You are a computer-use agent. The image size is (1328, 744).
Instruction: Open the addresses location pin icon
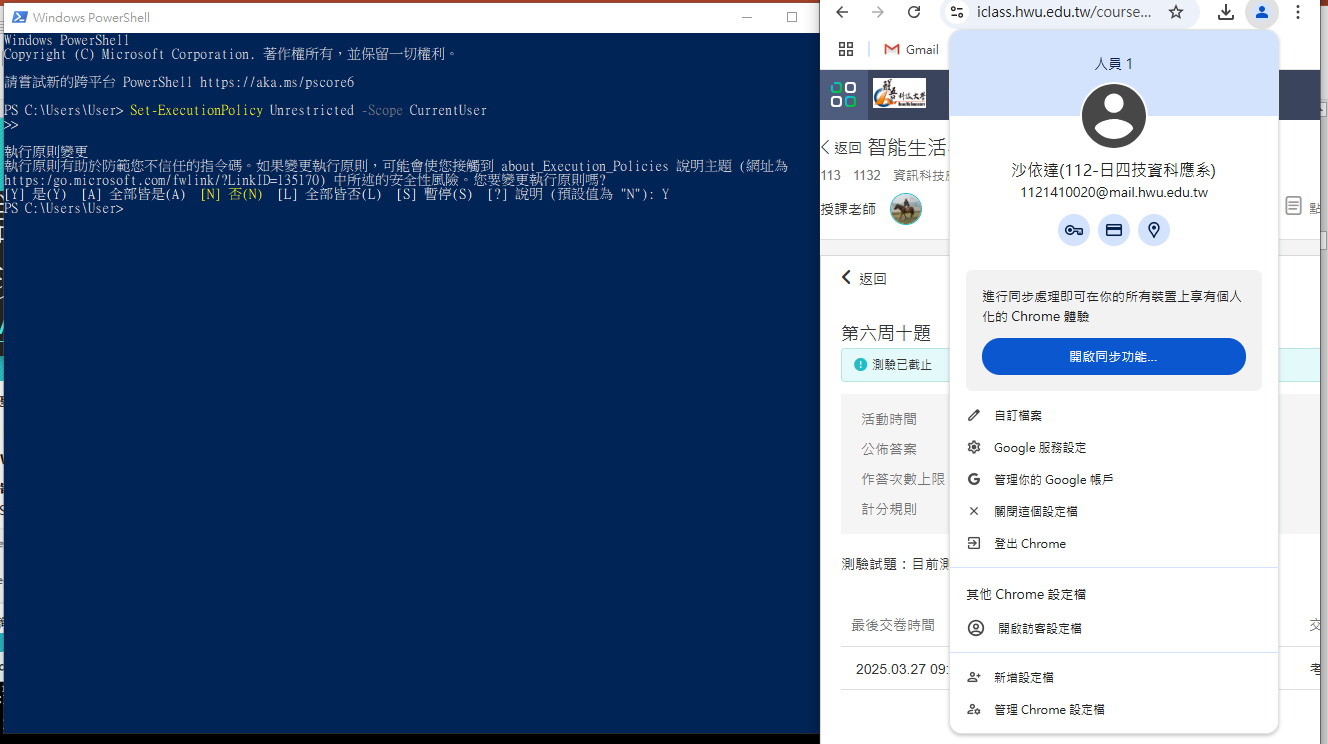pos(1154,230)
